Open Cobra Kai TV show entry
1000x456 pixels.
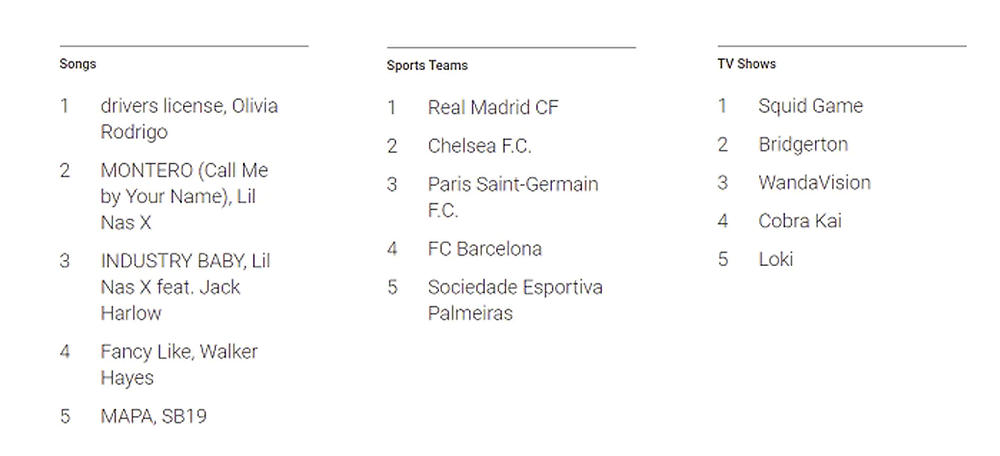pos(800,221)
